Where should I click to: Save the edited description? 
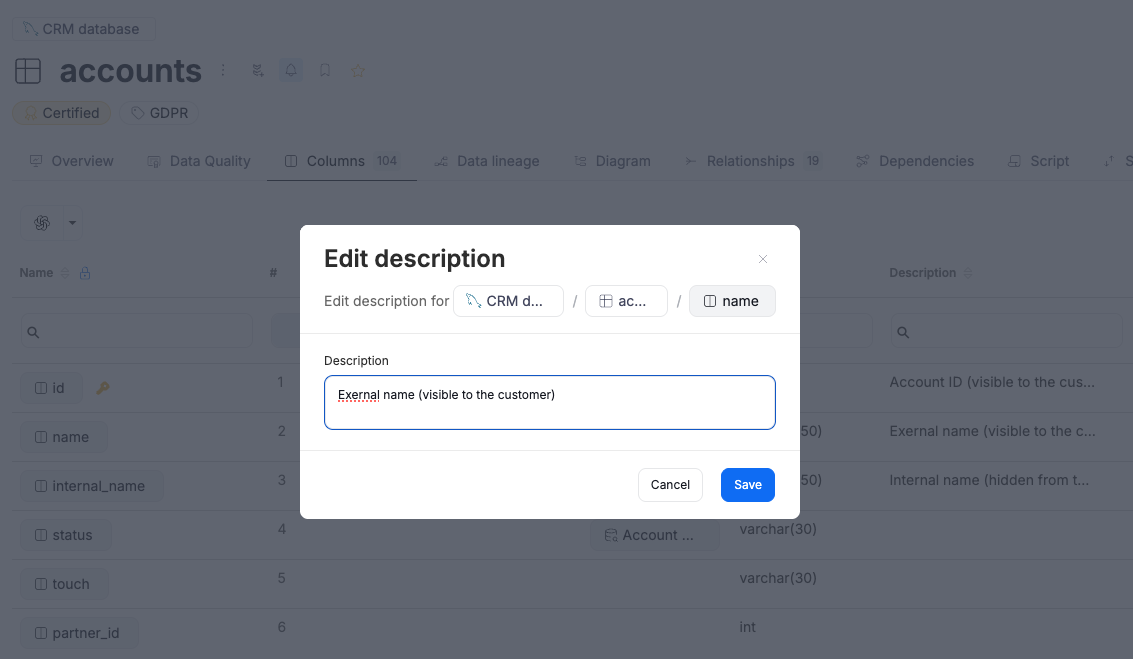747,485
